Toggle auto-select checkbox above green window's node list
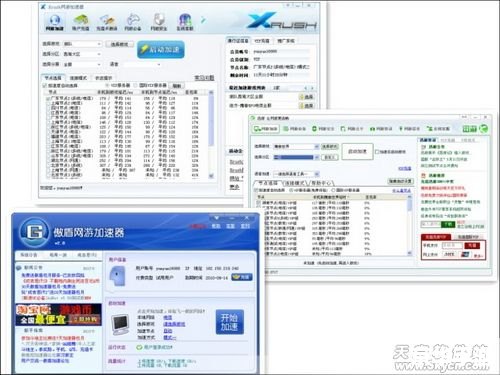The width and height of the screenshot is (500, 375). click(256, 190)
